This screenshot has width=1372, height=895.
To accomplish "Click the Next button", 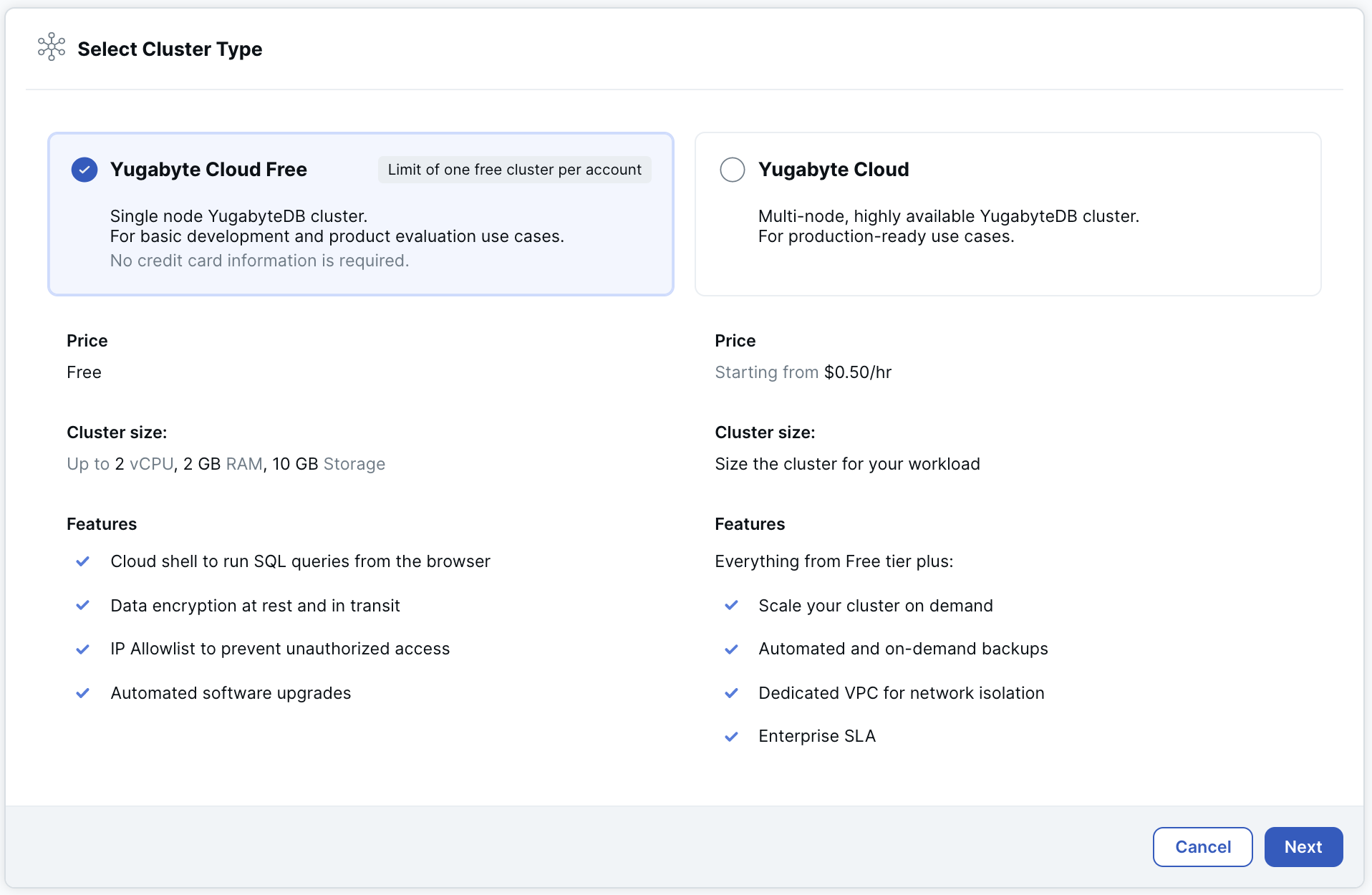I will click(x=1303, y=847).
